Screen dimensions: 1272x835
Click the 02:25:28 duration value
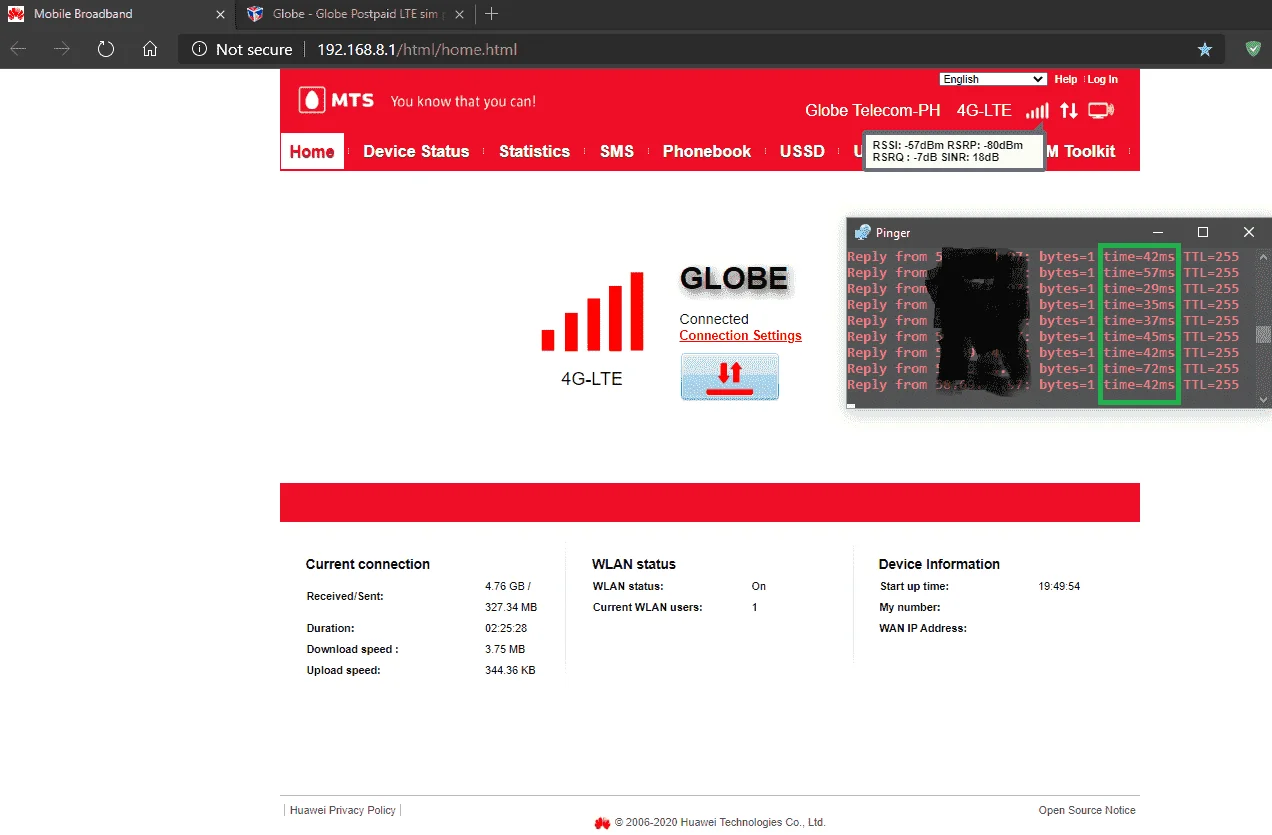(x=506, y=628)
